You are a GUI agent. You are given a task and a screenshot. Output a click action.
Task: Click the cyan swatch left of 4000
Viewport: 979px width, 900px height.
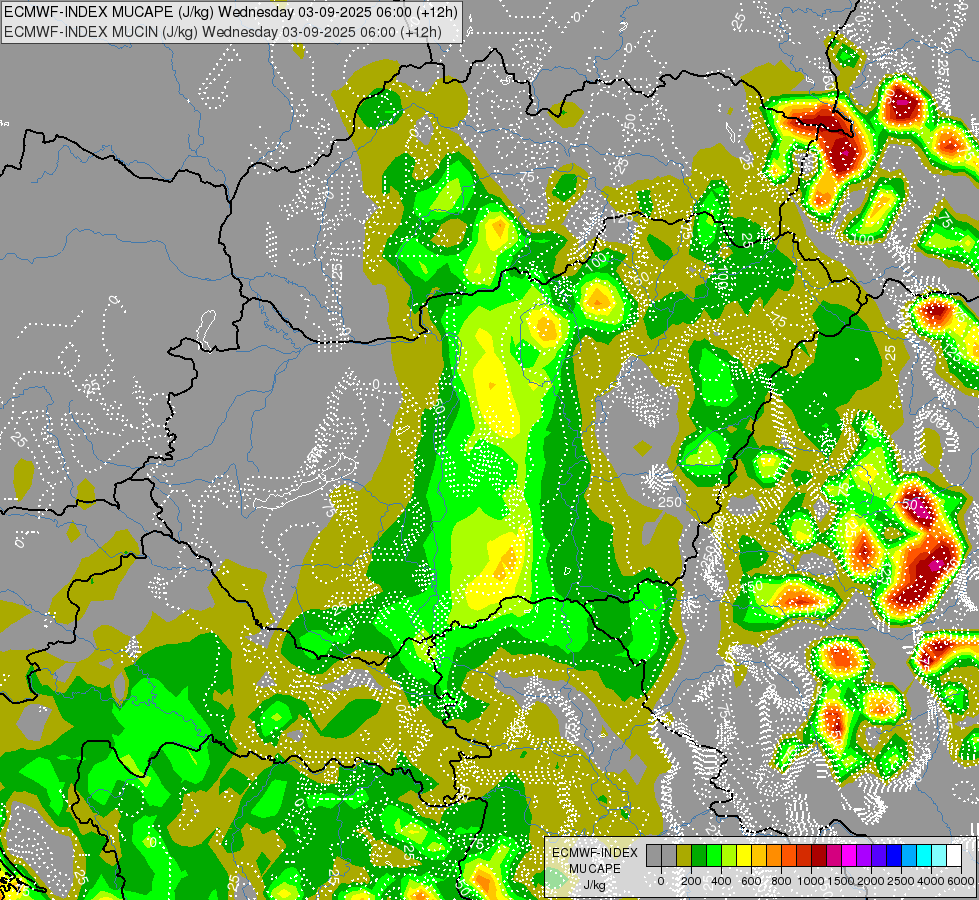pos(925,856)
